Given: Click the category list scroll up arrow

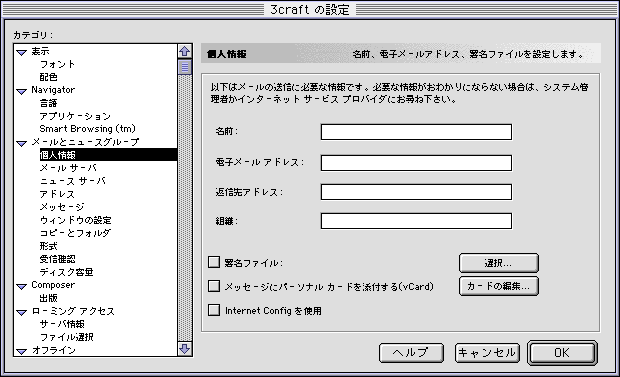Looking at the screenshot, I should [x=185, y=51].
